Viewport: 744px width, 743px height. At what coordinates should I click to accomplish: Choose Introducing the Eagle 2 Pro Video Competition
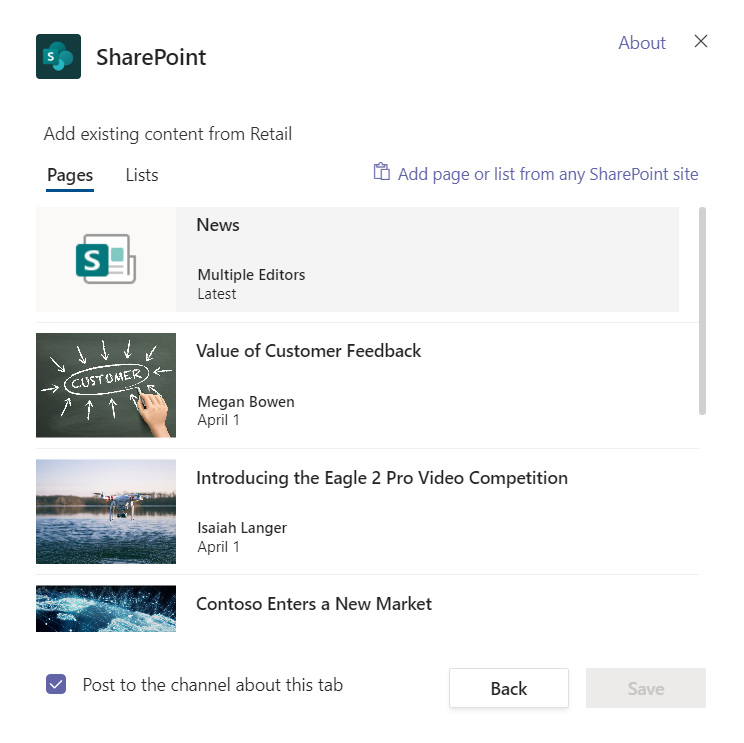click(x=382, y=478)
